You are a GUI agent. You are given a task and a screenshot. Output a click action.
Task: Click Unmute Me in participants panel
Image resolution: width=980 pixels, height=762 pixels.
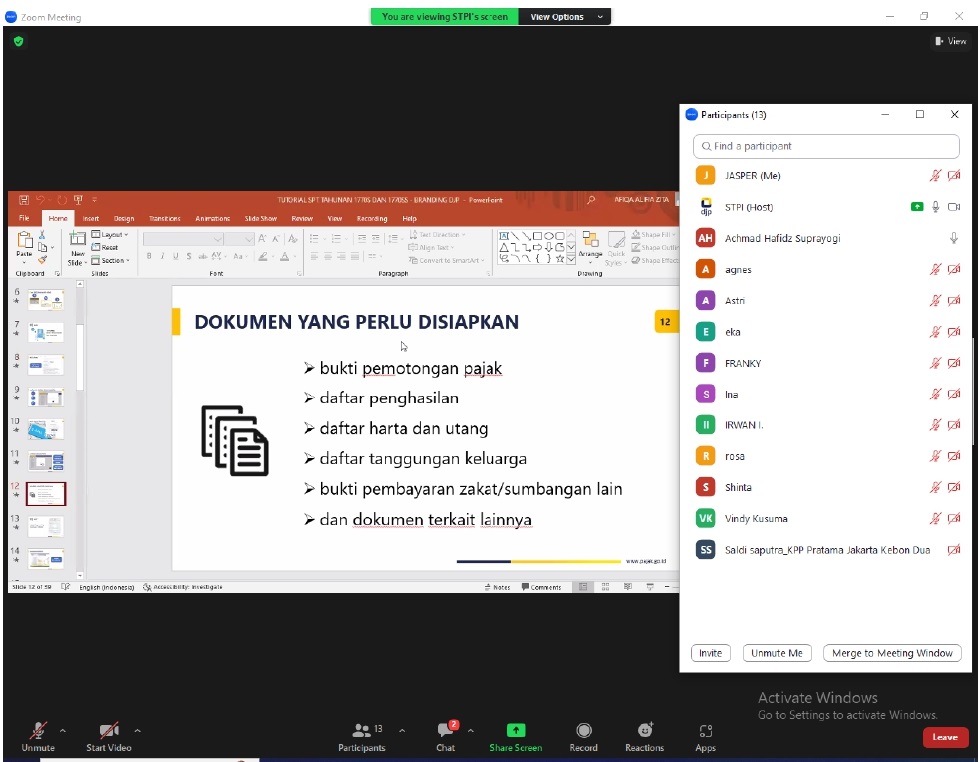(777, 653)
